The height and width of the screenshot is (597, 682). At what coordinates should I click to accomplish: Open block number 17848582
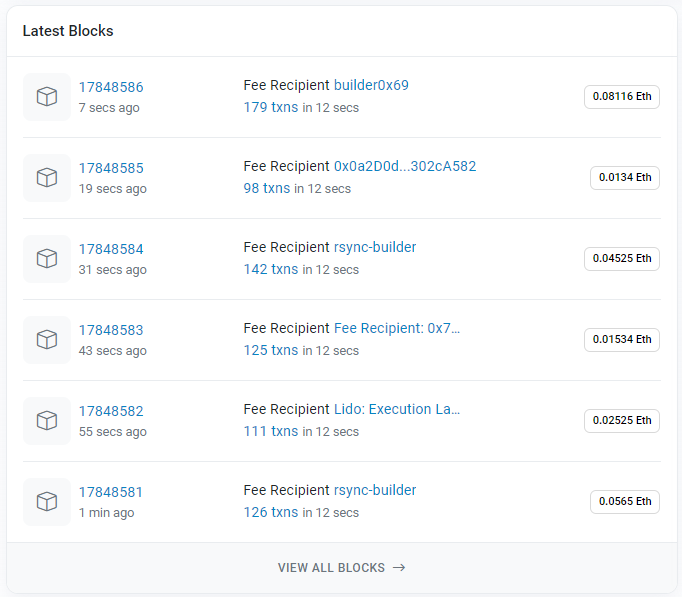(111, 411)
